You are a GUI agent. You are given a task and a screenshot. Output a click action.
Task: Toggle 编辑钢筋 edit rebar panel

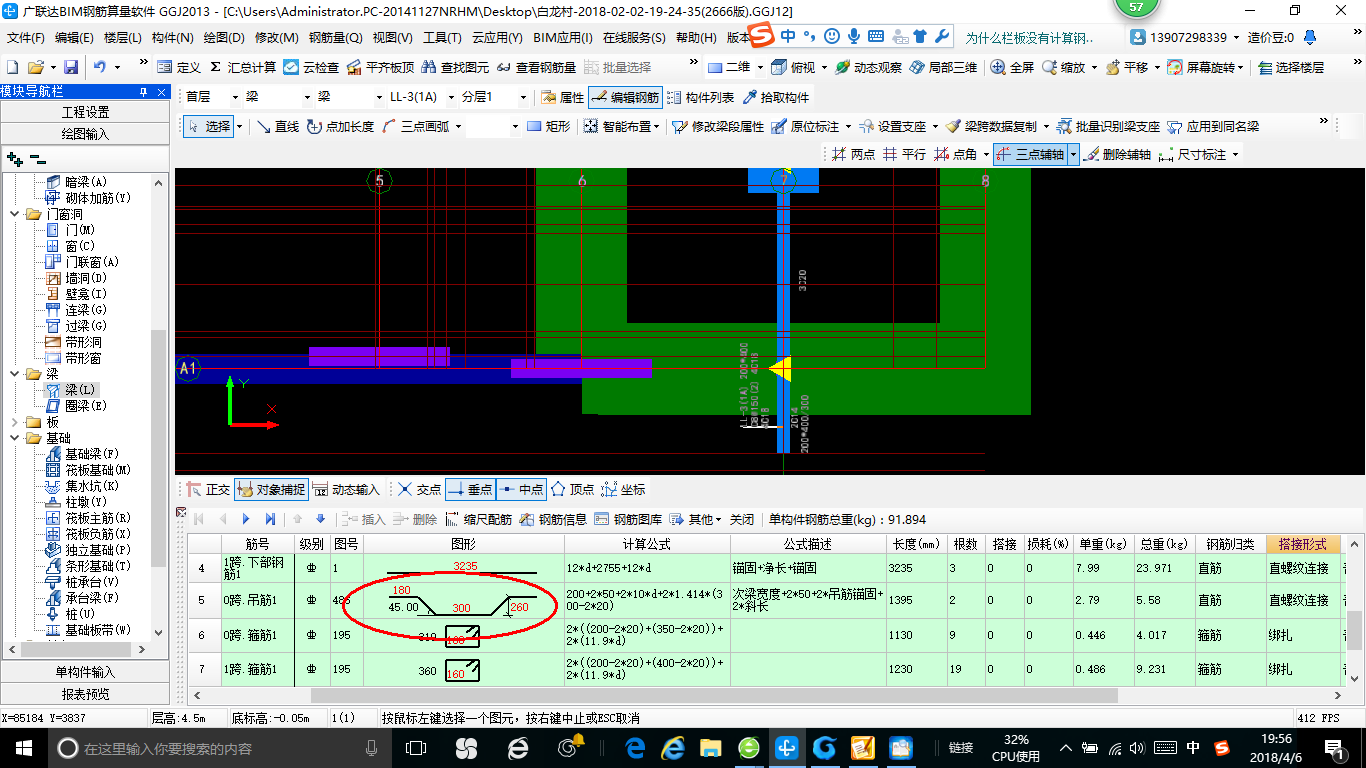click(625, 97)
